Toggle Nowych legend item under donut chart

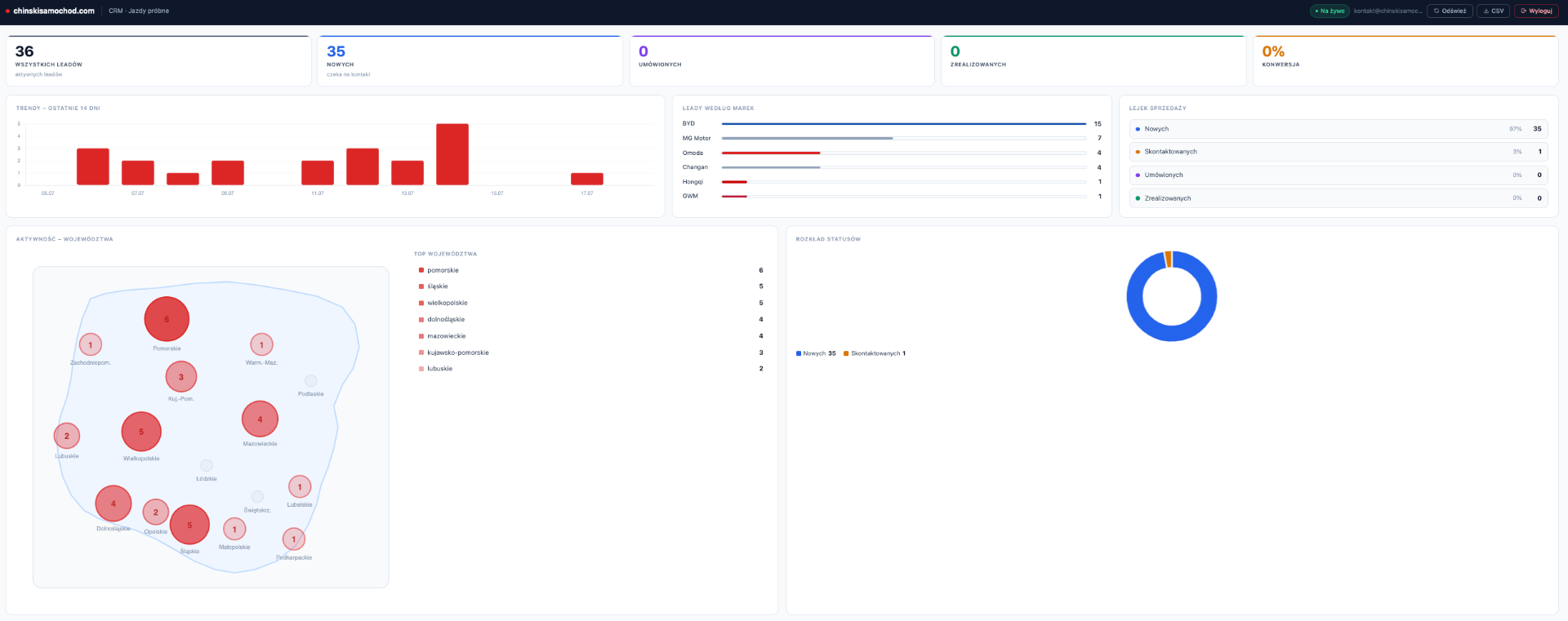coord(816,353)
